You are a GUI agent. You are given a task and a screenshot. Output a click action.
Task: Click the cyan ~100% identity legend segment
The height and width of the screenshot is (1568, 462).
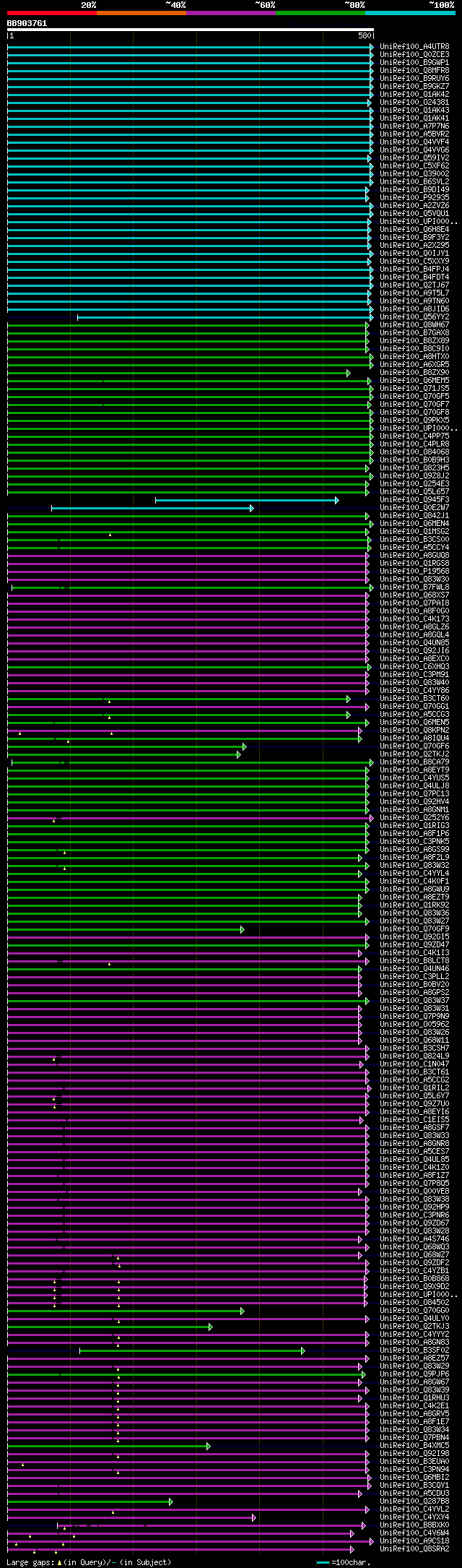pyautogui.click(x=410, y=13)
